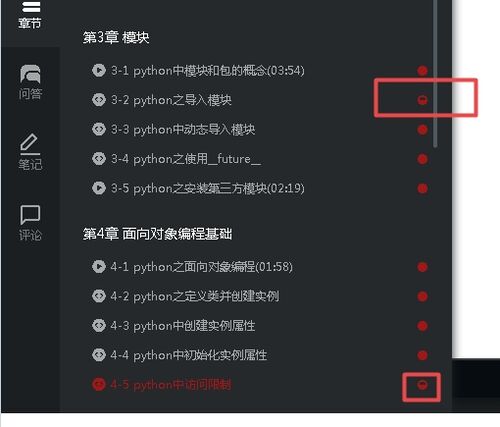Open the 评论 comments bubble icon
The width and height of the screenshot is (500, 427).
pos(30,223)
